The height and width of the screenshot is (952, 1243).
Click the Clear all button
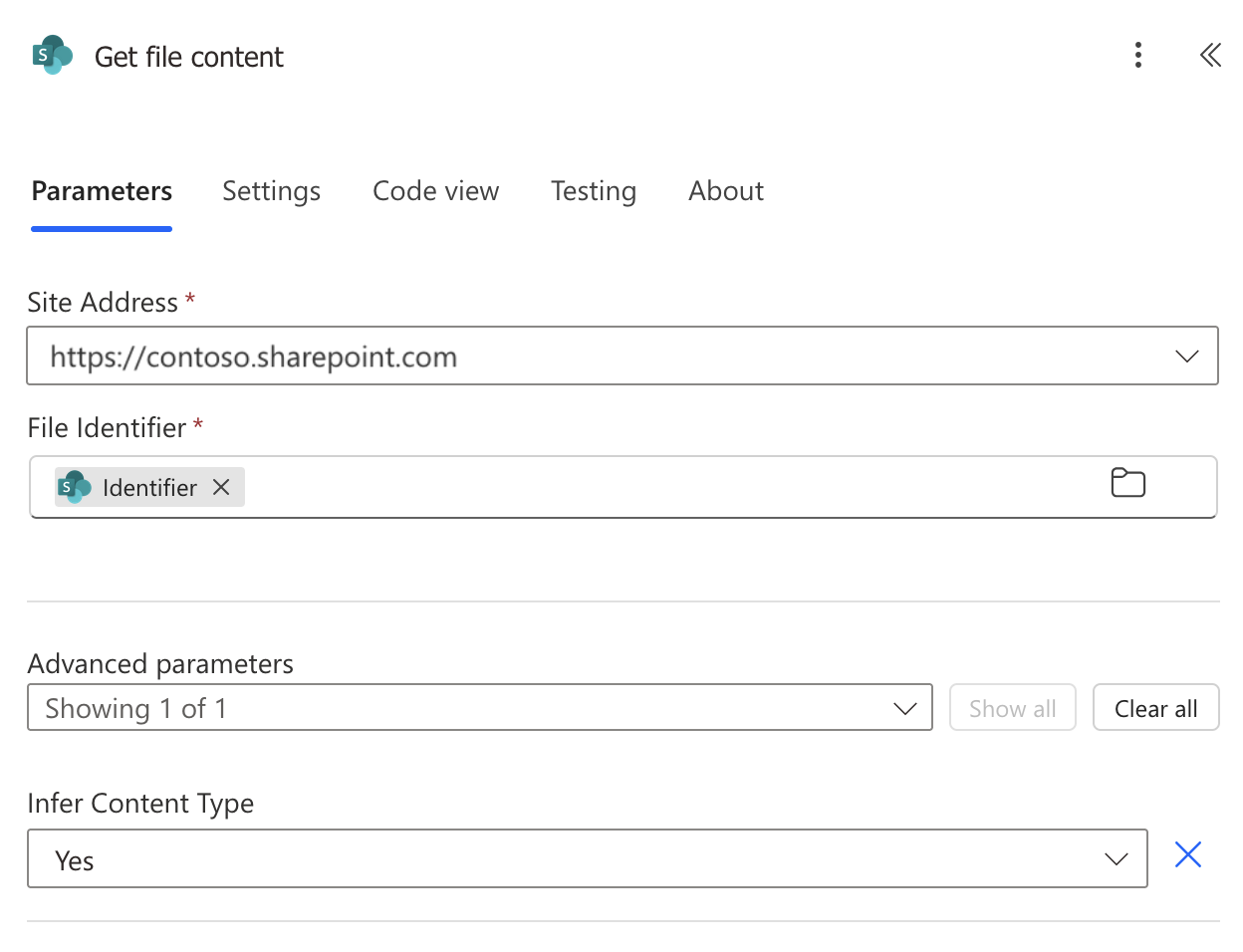click(1155, 707)
